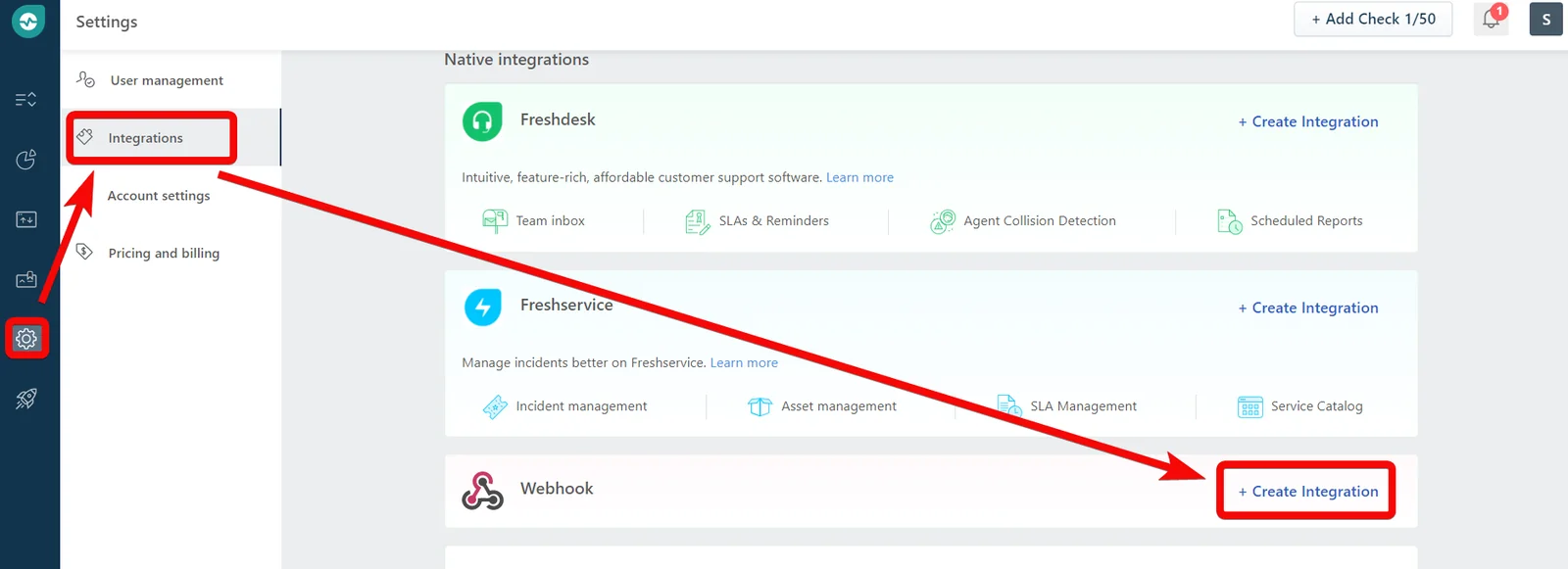Click the Webhook title text

pyautogui.click(x=557, y=488)
